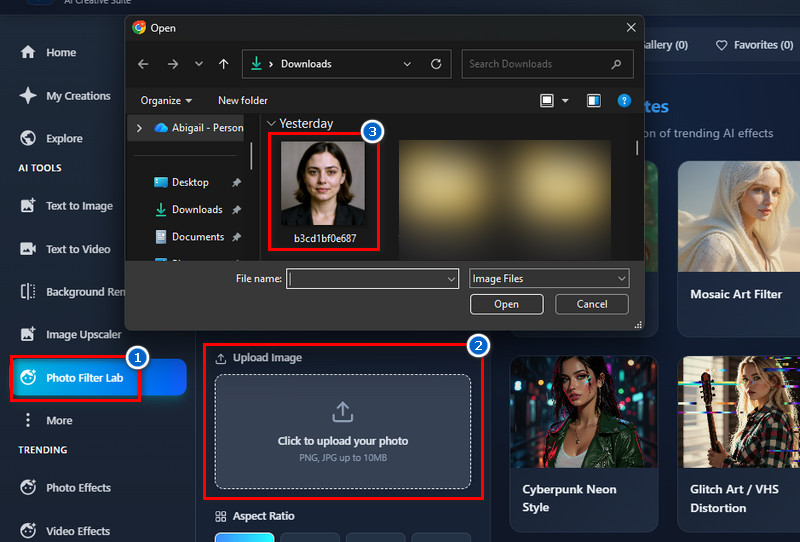Open Cyberpunk Neon Style template
Viewport: 800px width, 542px height.
click(x=584, y=444)
